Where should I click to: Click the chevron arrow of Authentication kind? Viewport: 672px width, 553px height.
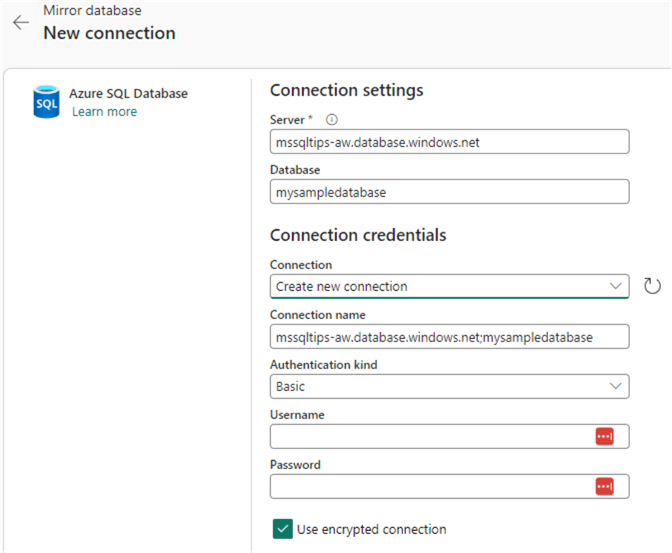(x=615, y=386)
